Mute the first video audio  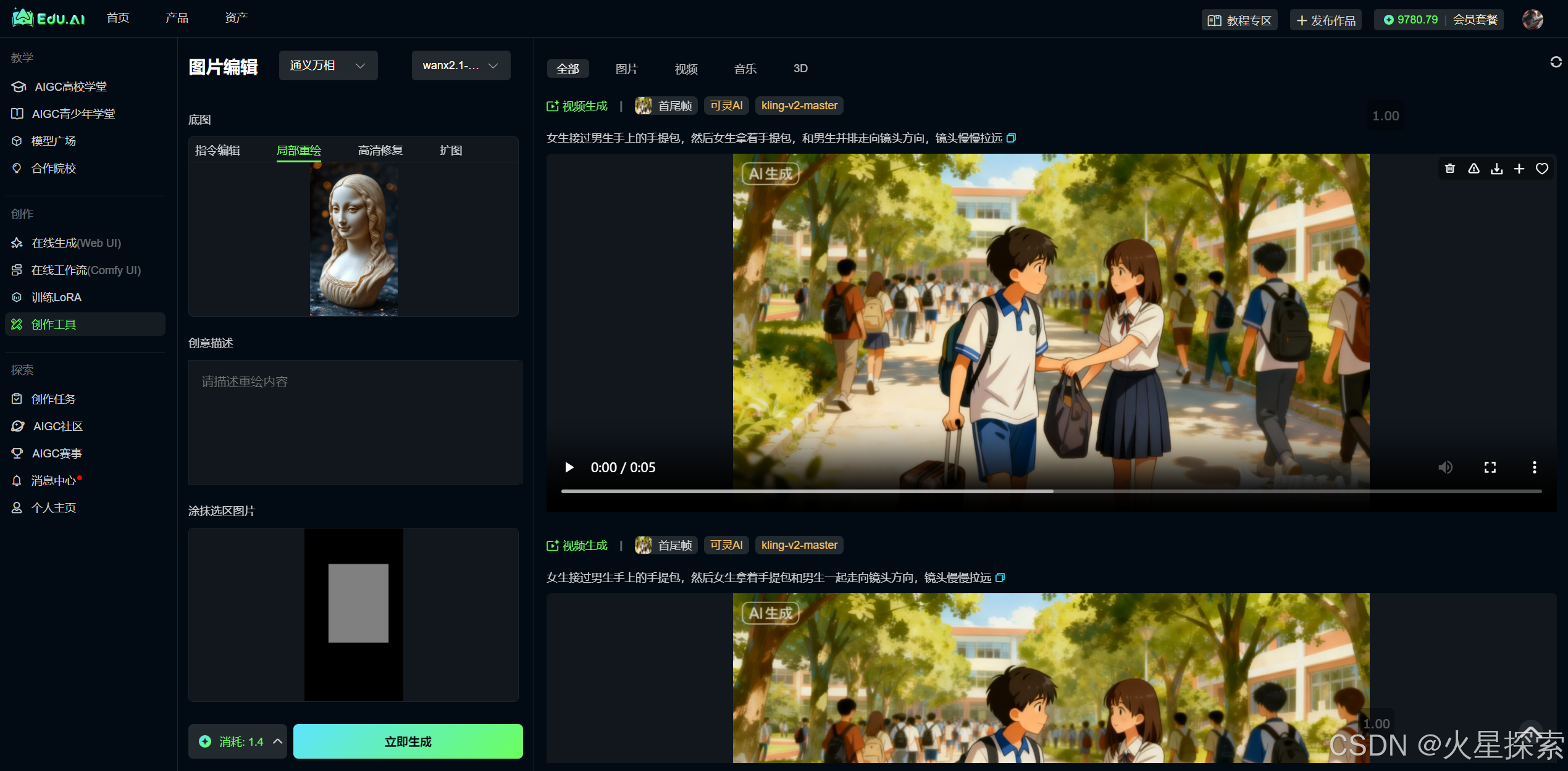(1445, 467)
